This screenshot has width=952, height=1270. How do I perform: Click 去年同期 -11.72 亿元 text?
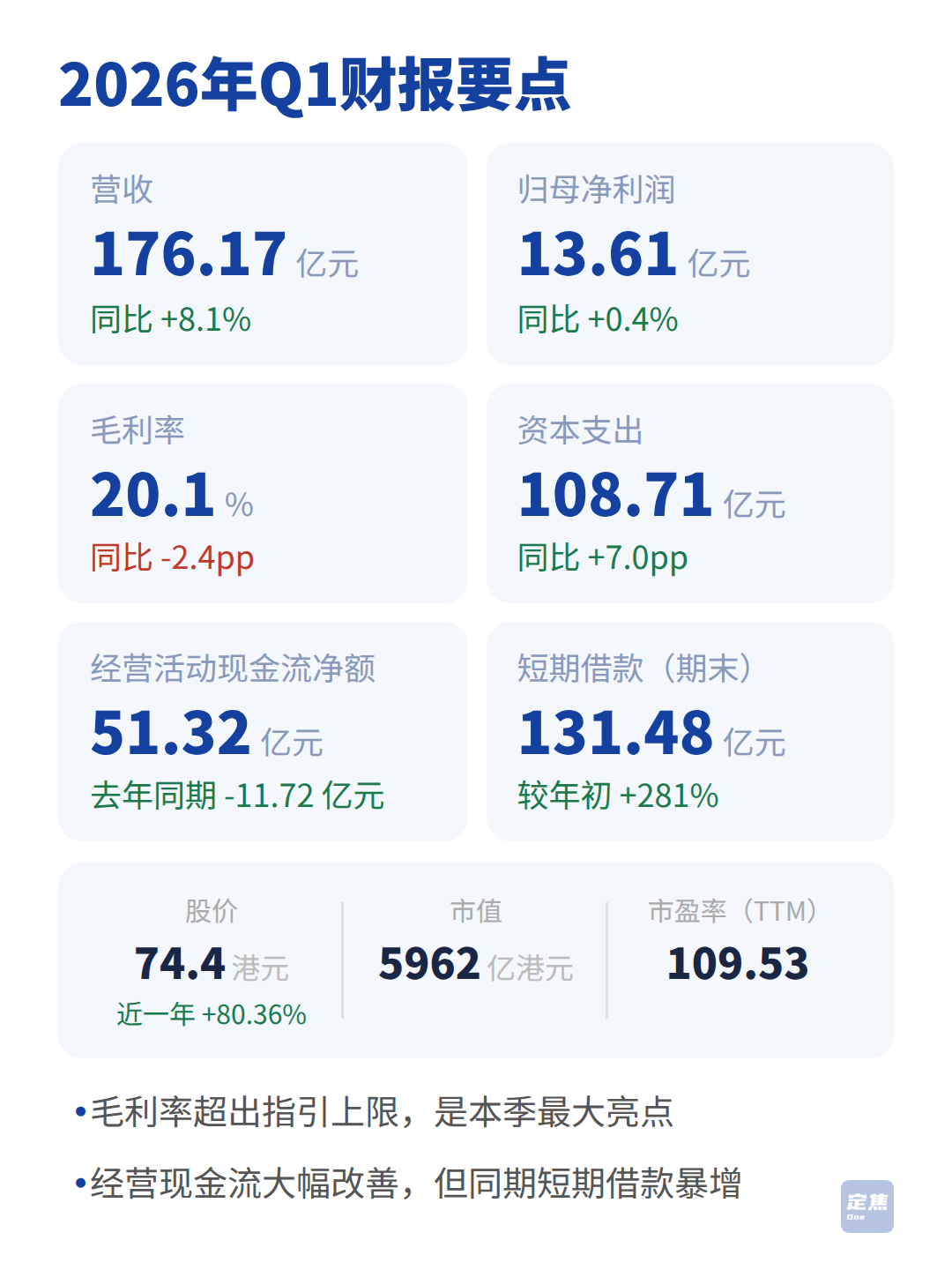click(x=238, y=796)
